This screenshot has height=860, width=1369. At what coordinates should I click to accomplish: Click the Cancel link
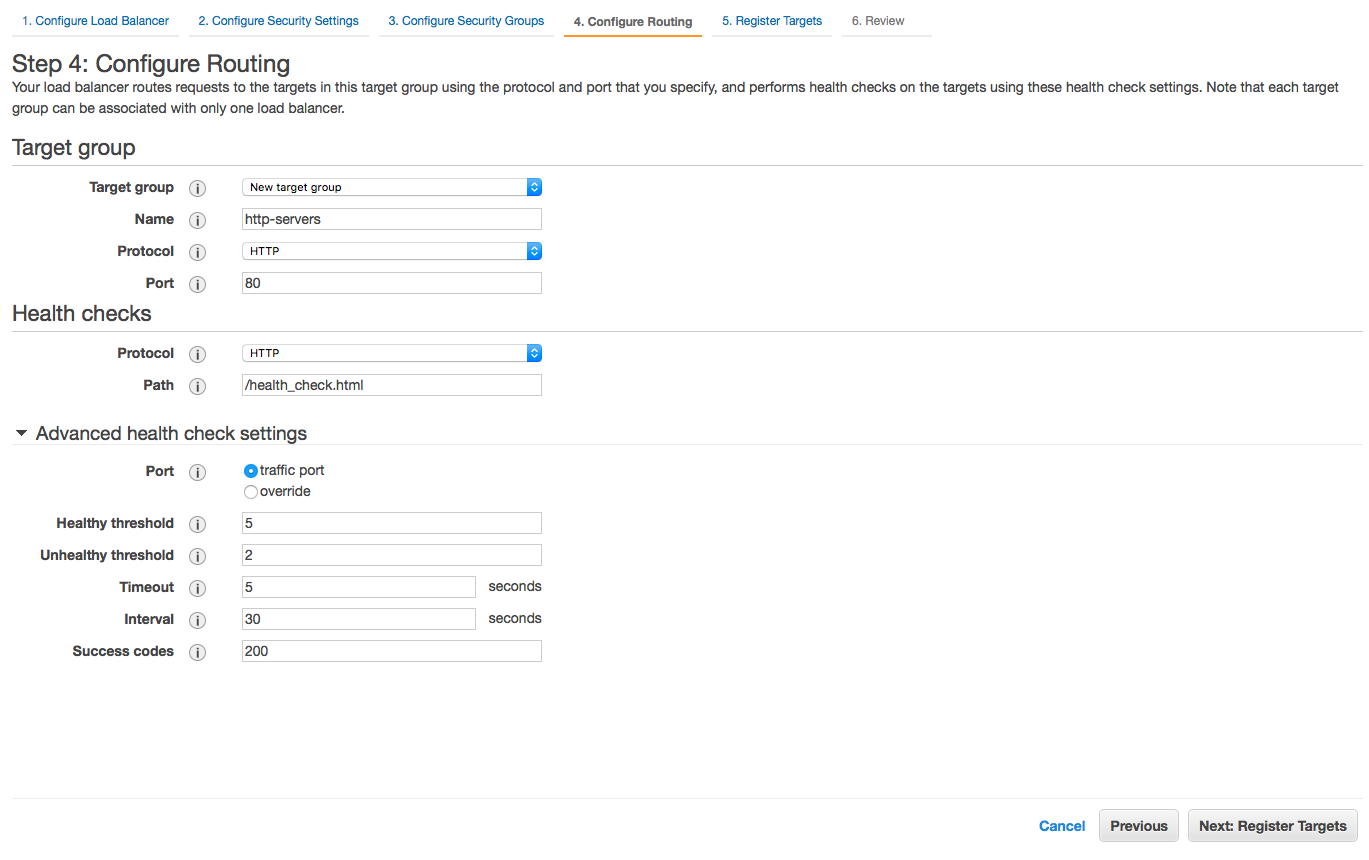(x=1062, y=826)
